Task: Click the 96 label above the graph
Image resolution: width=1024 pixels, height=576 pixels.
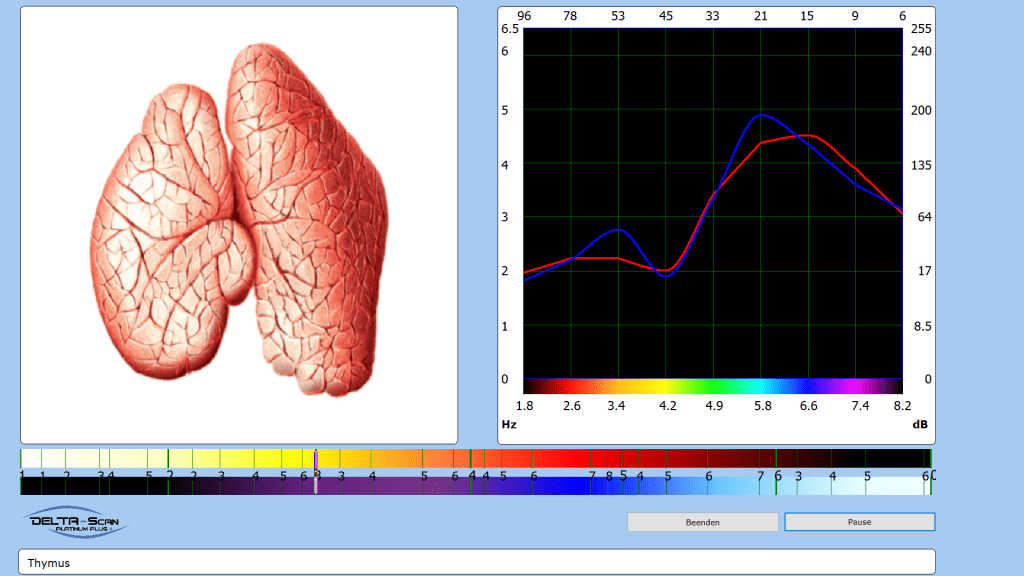Action: 523,15
